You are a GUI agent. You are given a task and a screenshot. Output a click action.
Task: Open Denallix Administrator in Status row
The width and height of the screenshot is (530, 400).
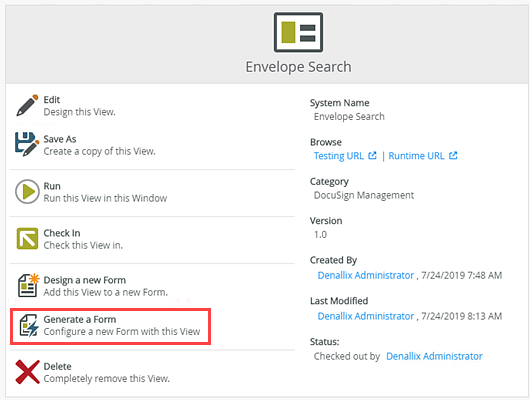pyautogui.click(x=434, y=356)
